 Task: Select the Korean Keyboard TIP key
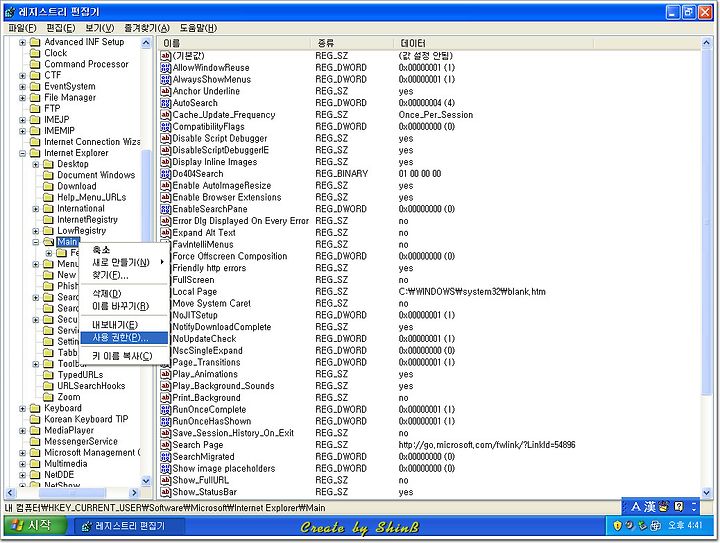[86, 419]
